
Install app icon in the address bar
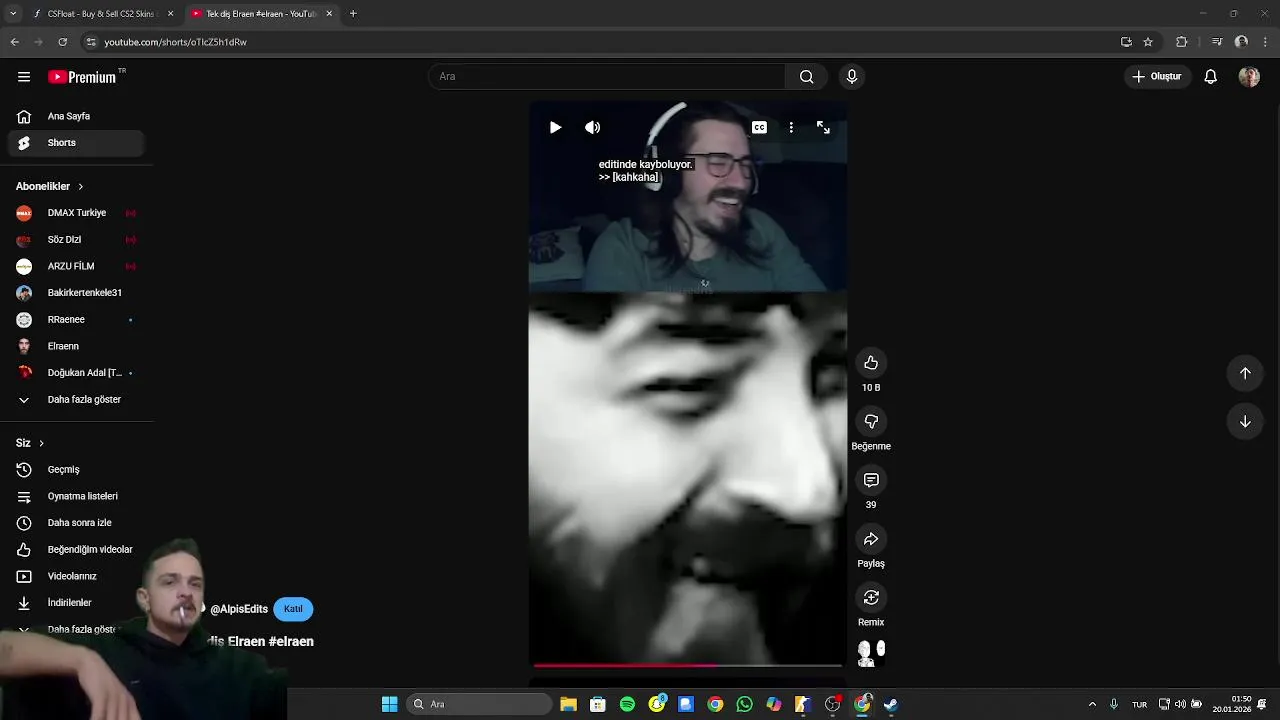(x=1126, y=42)
